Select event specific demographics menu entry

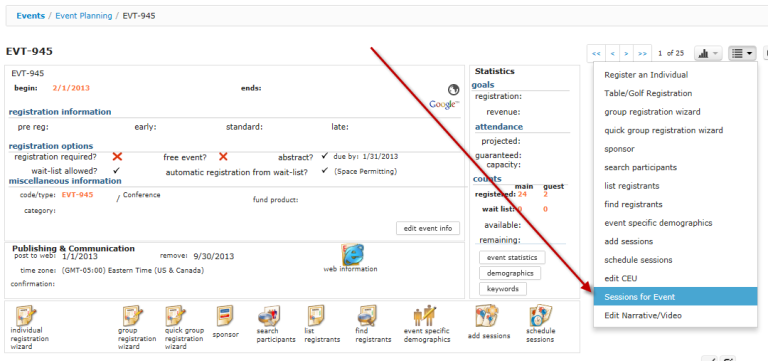coord(675,223)
